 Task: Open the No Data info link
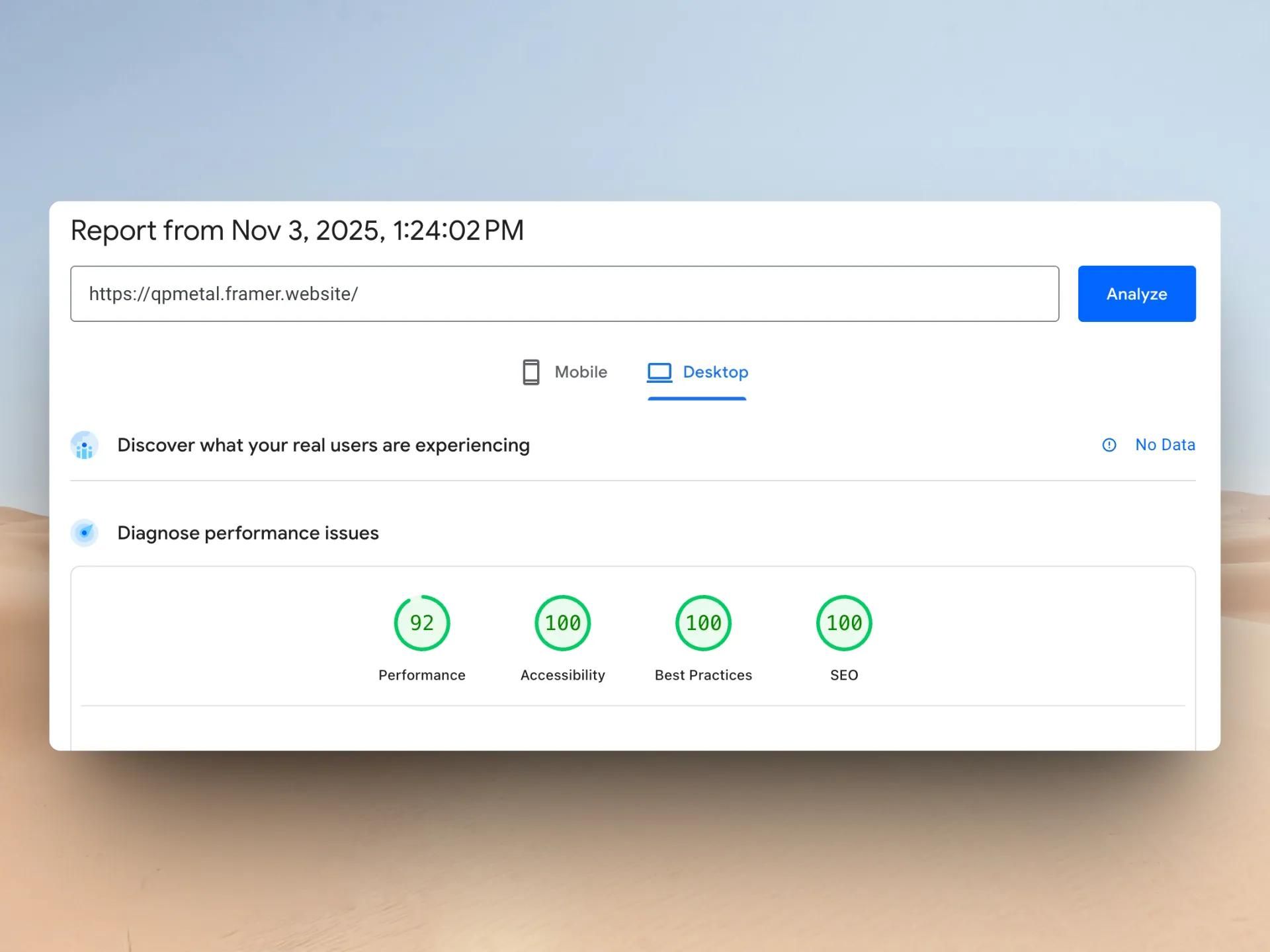pyautogui.click(x=1165, y=445)
